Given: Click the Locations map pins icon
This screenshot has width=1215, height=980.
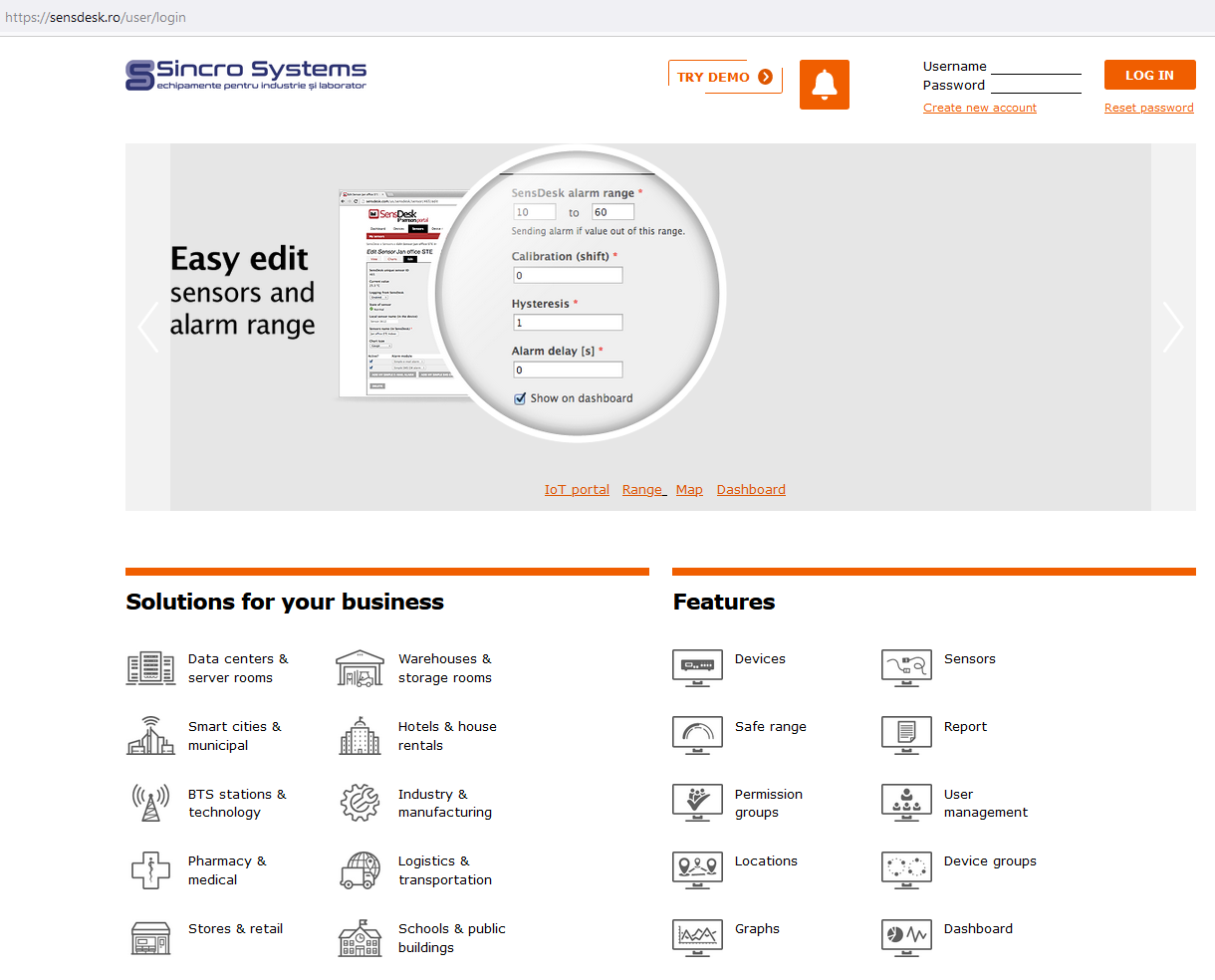Looking at the screenshot, I should [697, 869].
